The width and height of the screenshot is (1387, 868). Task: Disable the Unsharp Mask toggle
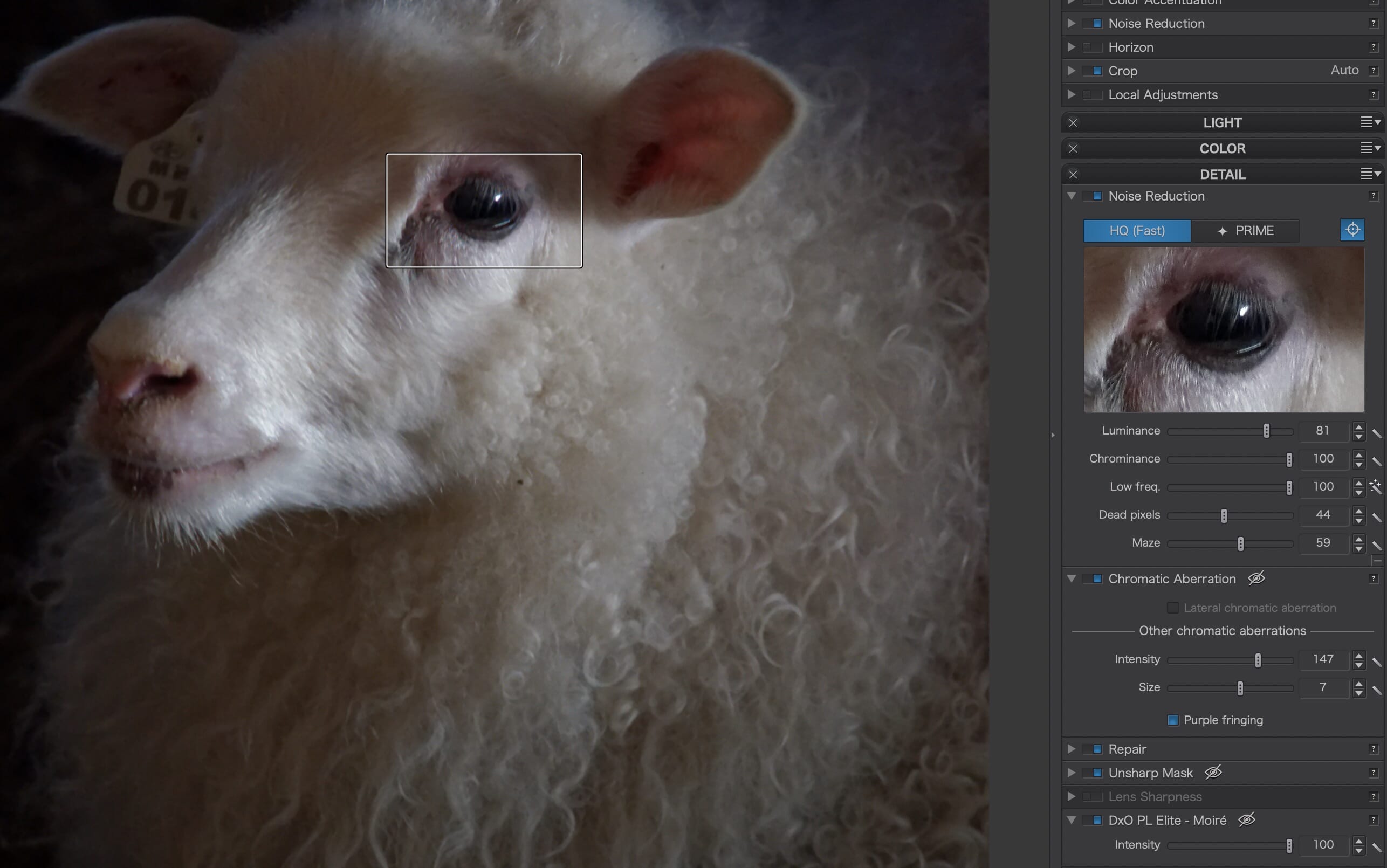click(x=1093, y=773)
